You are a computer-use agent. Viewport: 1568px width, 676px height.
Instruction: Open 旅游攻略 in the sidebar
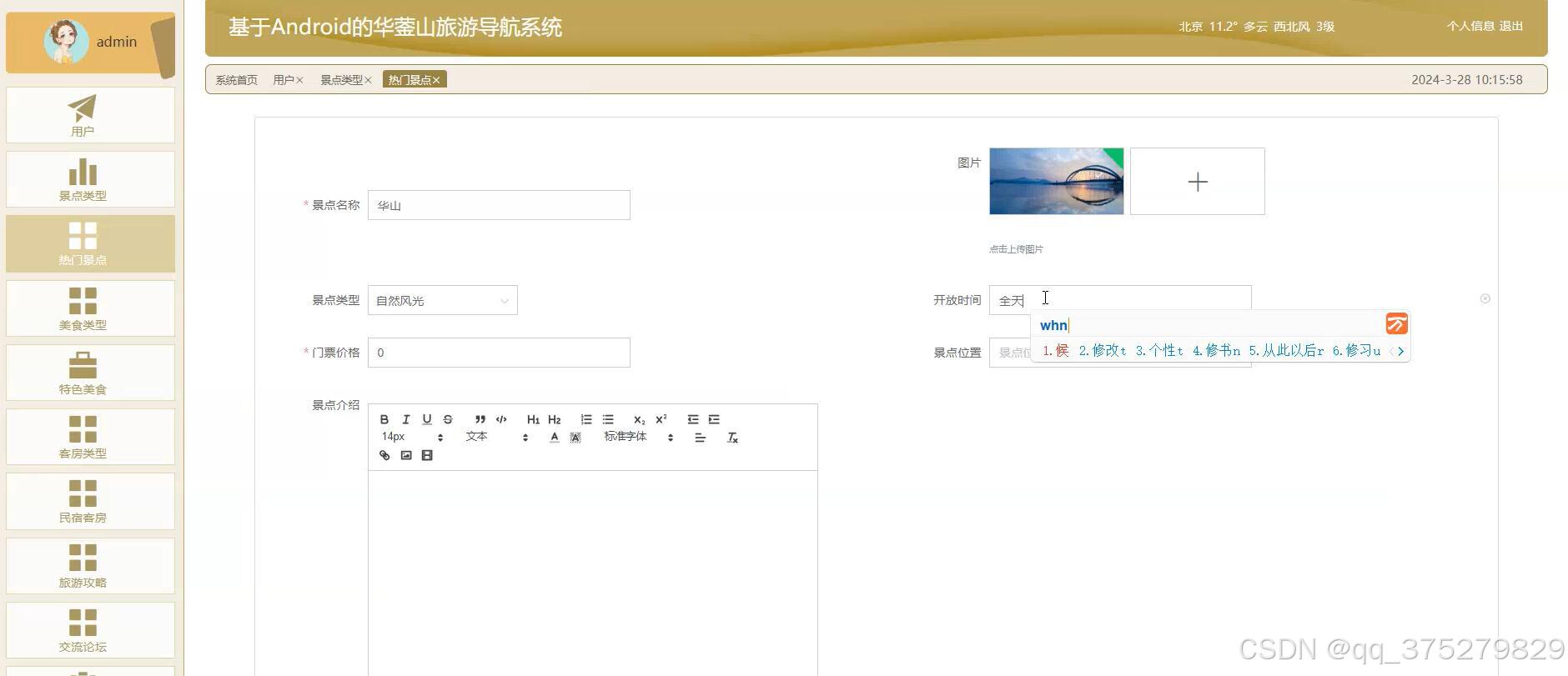[90, 566]
